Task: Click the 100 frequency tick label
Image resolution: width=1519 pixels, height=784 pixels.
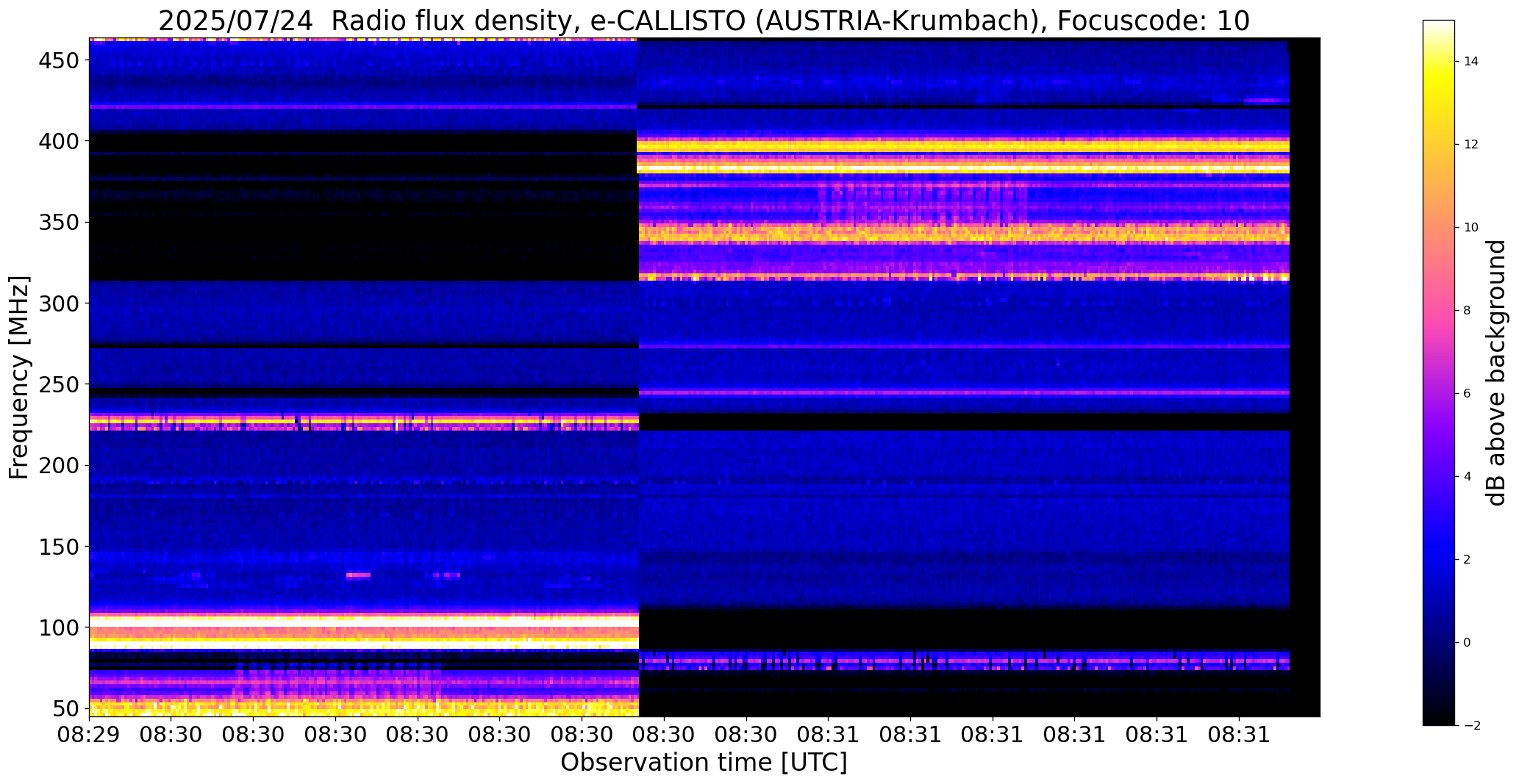Action: point(60,628)
